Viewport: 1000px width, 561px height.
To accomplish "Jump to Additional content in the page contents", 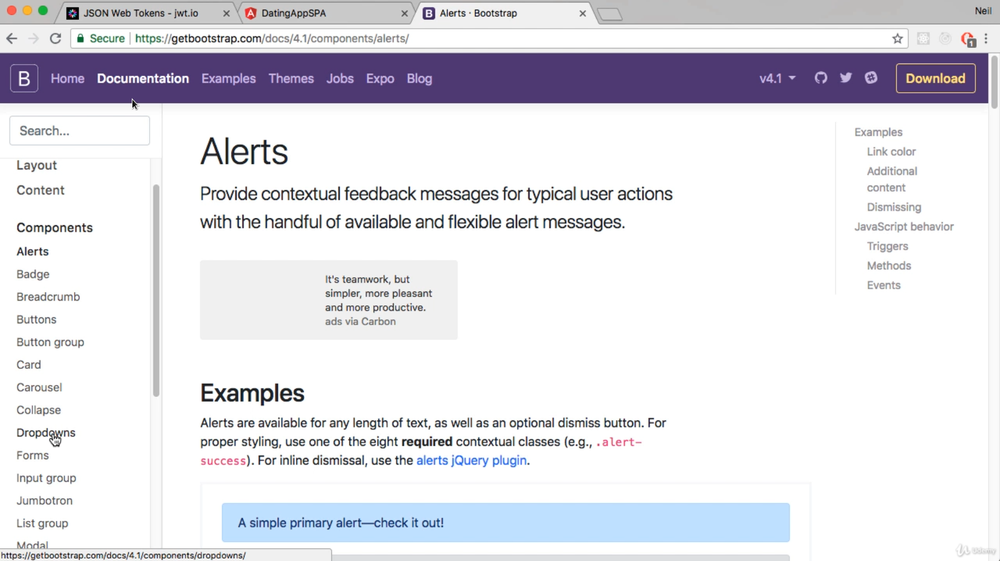I will point(892,179).
